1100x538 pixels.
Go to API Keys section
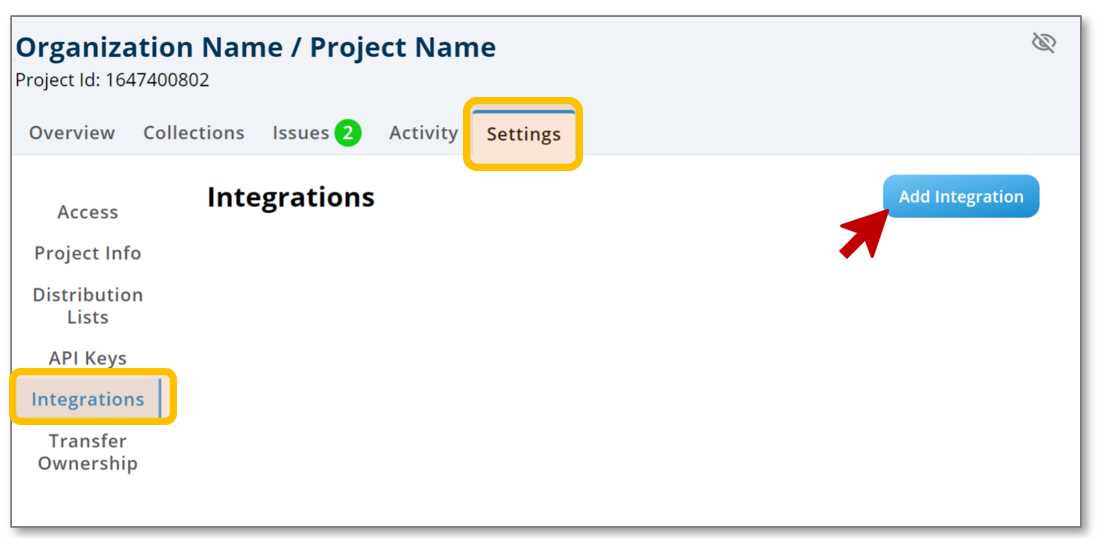click(x=88, y=358)
